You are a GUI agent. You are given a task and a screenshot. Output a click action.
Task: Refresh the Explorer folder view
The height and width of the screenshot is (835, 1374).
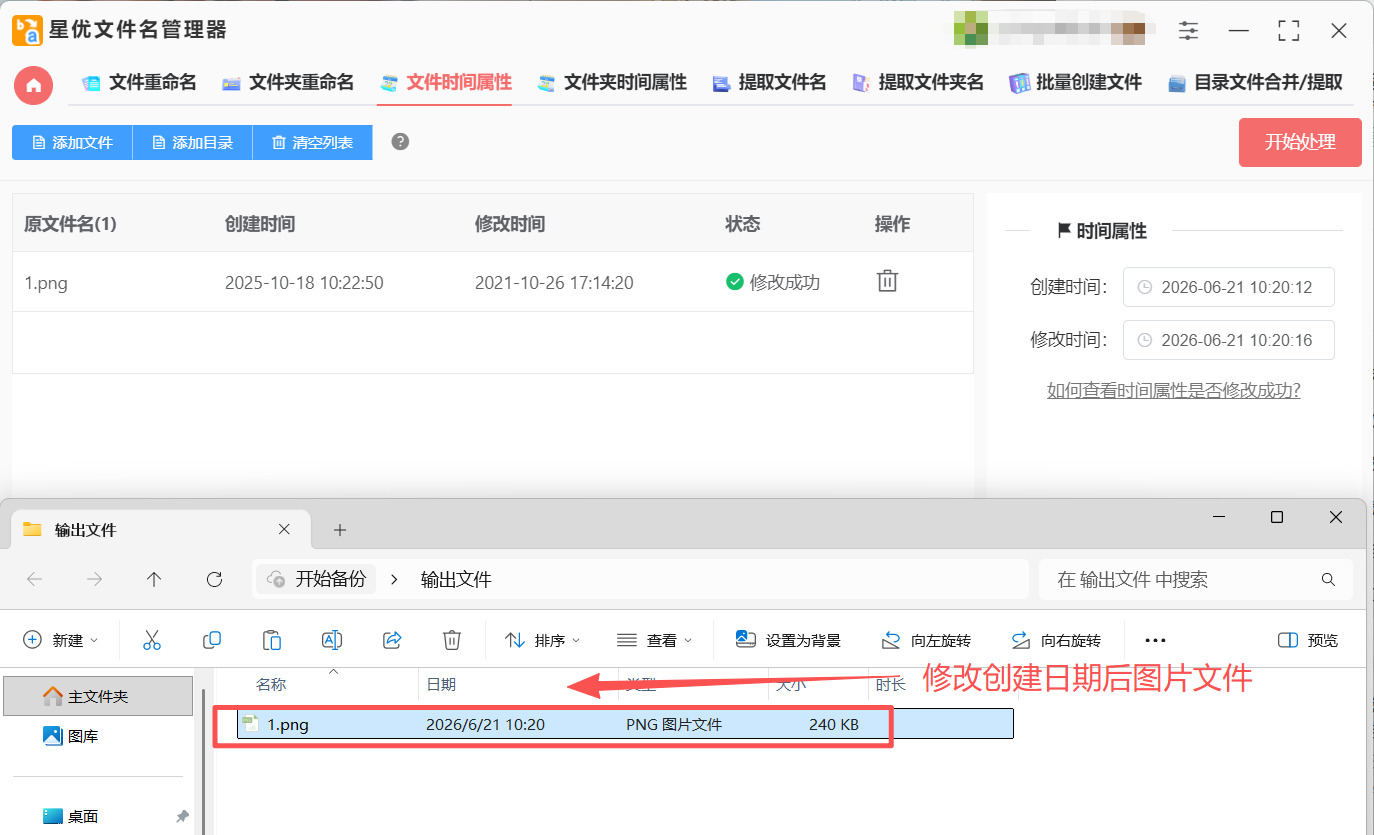coord(214,579)
